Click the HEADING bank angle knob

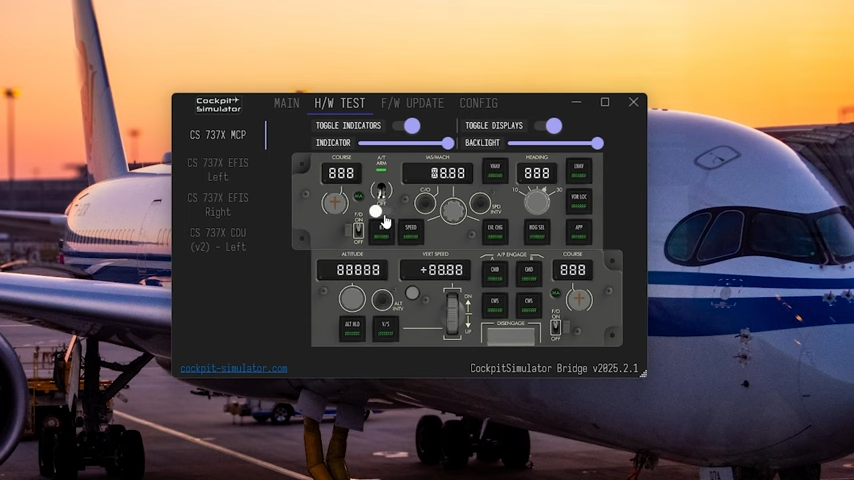coord(536,202)
